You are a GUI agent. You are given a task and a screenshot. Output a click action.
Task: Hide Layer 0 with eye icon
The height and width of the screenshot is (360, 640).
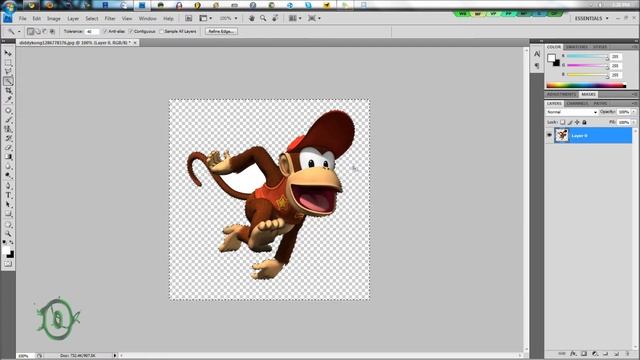(x=549, y=135)
